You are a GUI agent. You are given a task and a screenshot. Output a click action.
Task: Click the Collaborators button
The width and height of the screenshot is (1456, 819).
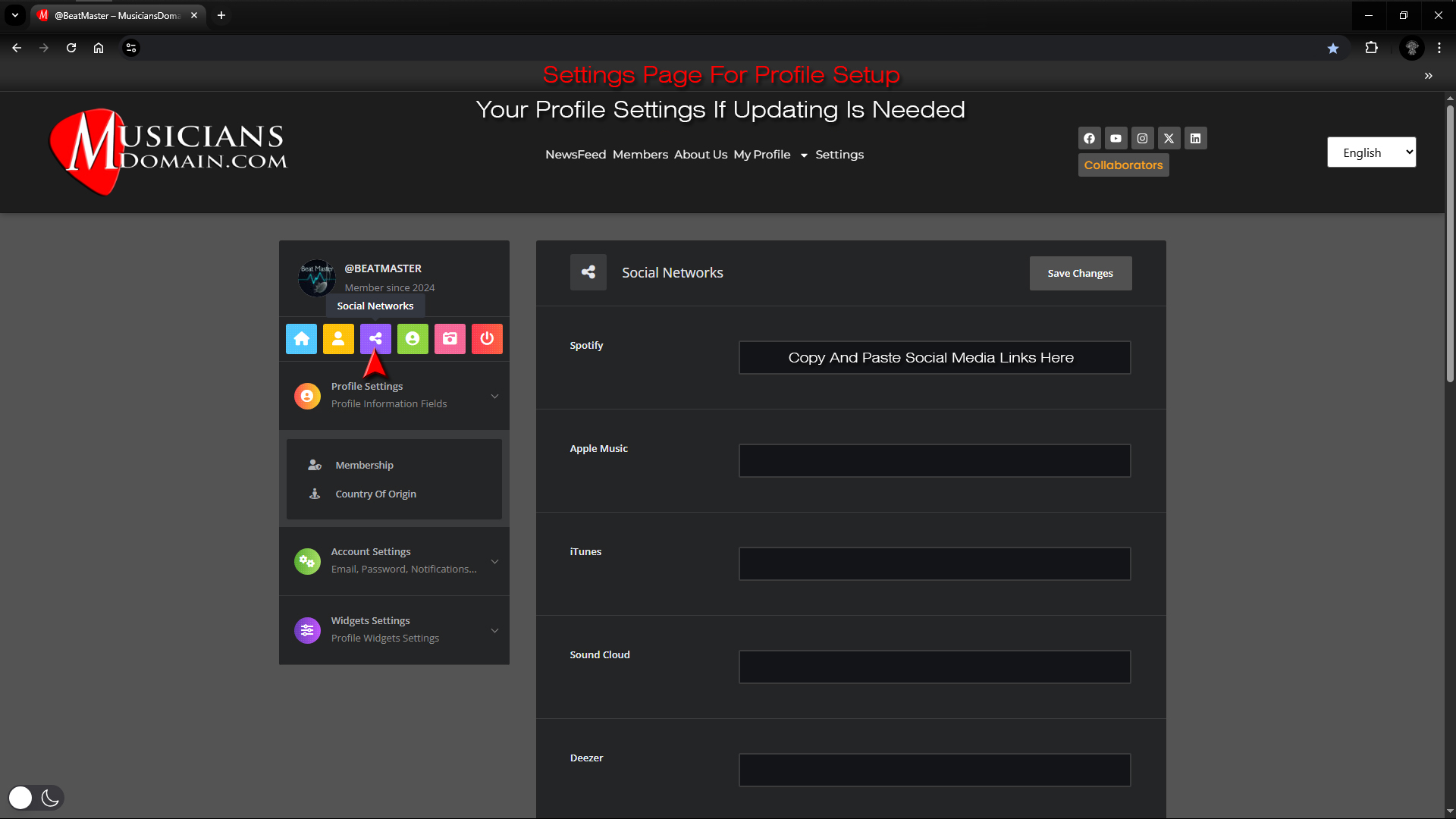tap(1123, 165)
